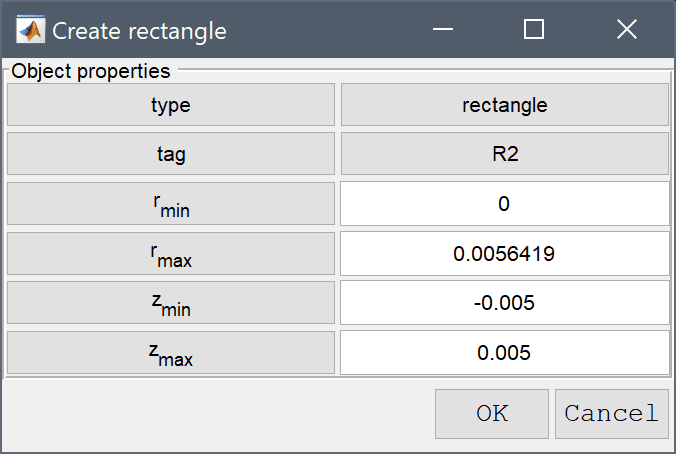The width and height of the screenshot is (676, 454).
Task: Select the tag value cell R2
Action: [x=505, y=154]
